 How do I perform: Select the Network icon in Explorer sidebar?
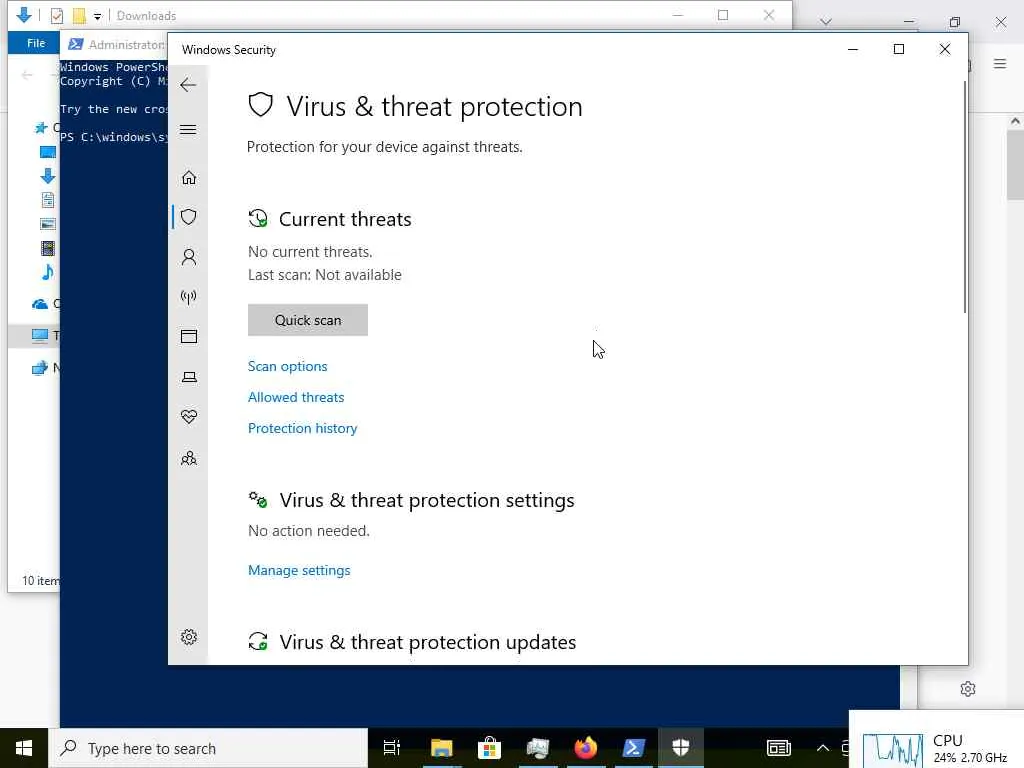coord(40,368)
